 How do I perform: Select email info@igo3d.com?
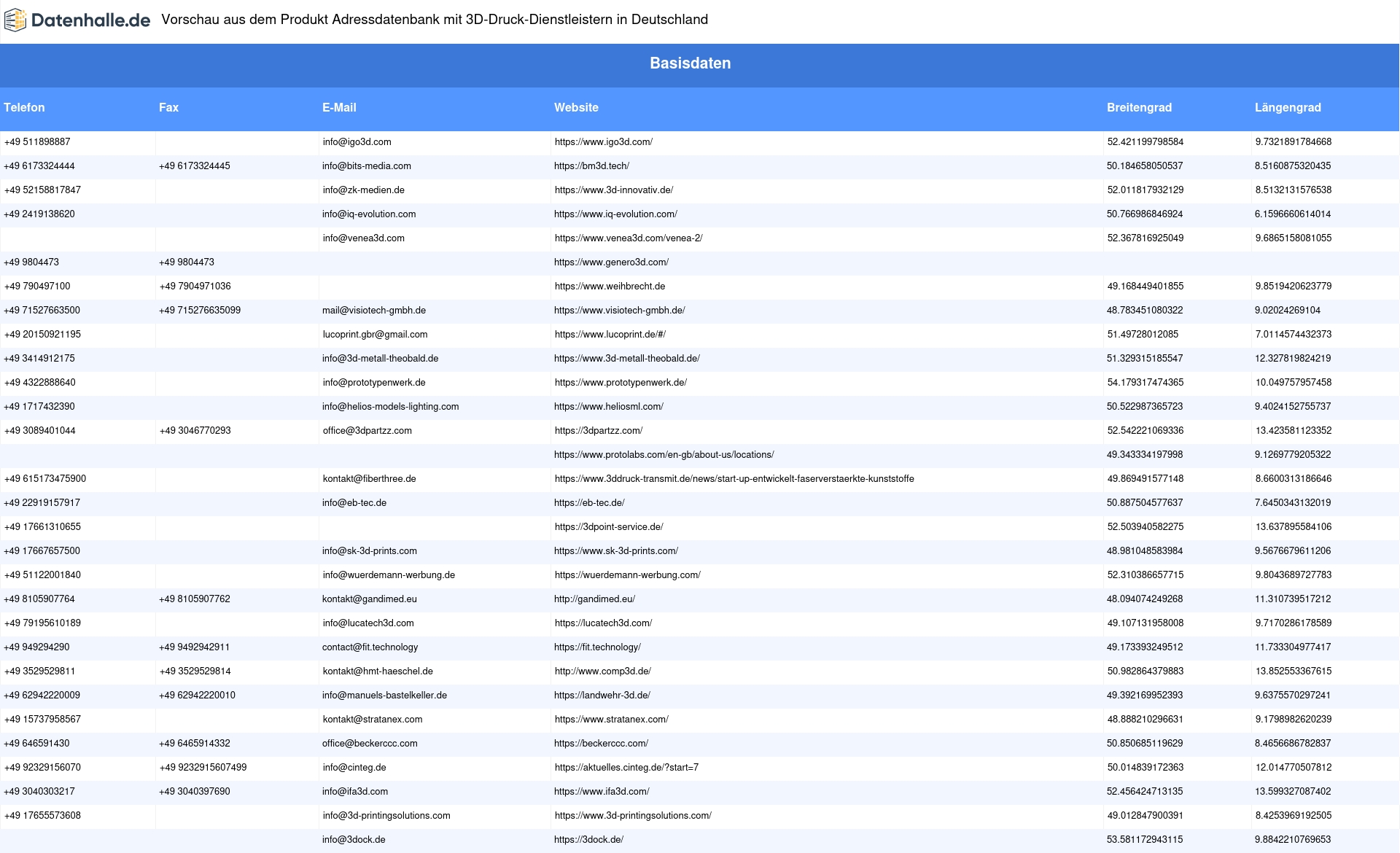click(x=357, y=142)
